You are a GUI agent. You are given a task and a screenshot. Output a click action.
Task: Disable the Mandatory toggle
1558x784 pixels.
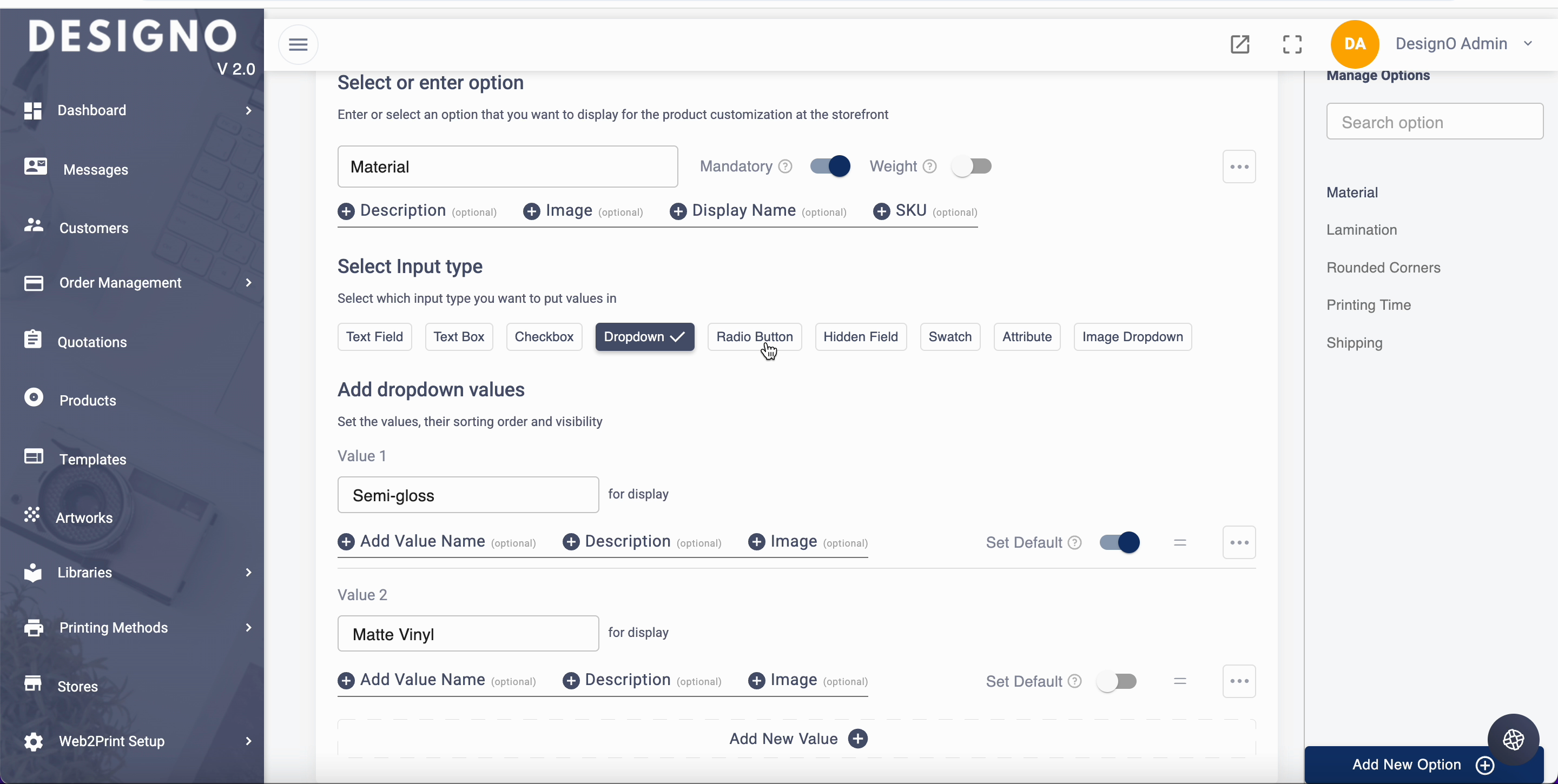[830, 166]
